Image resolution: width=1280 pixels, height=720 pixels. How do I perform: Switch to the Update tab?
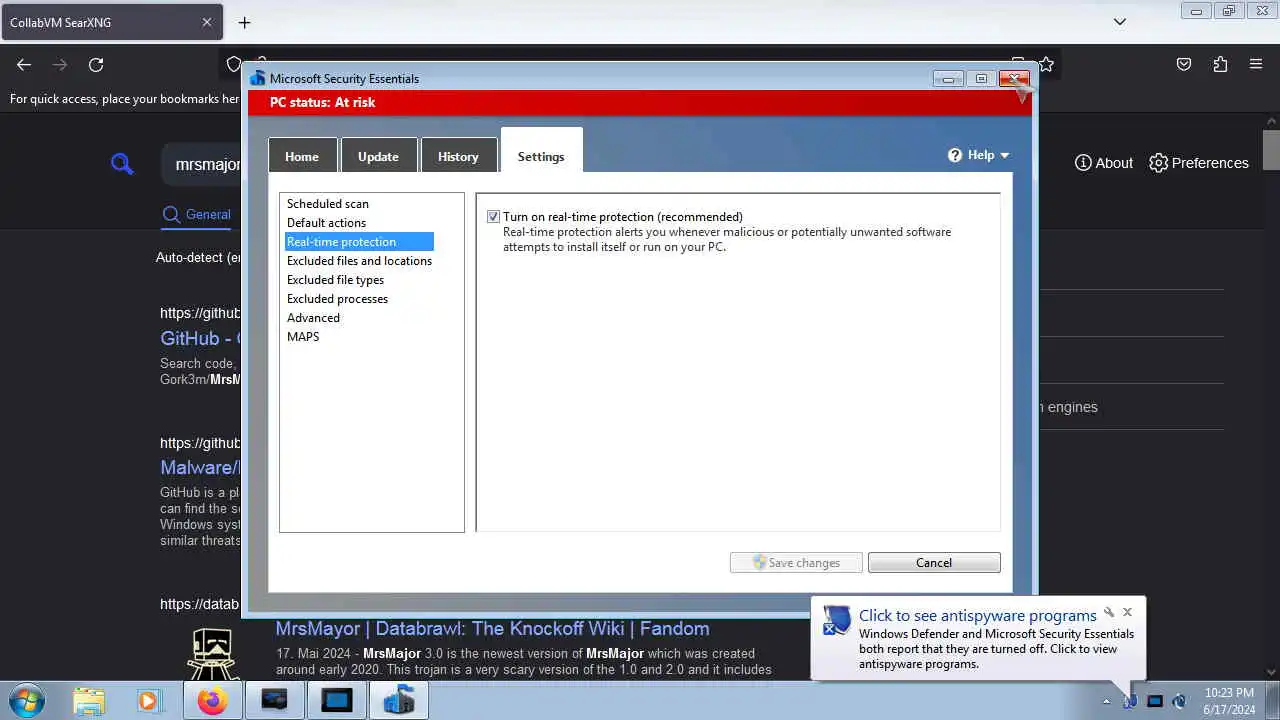378,156
